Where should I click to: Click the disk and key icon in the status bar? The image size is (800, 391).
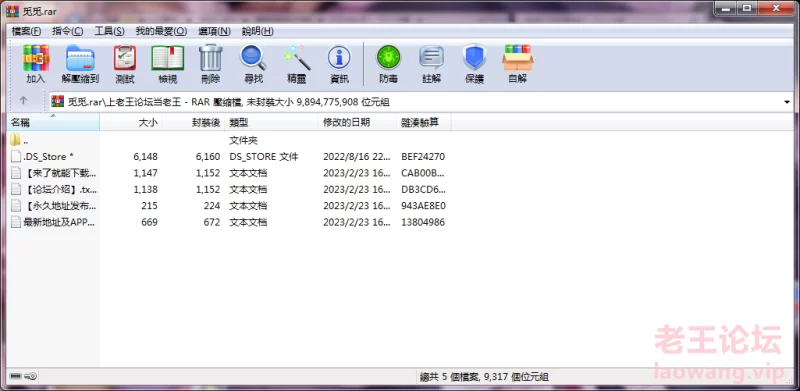tap(23, 377)
